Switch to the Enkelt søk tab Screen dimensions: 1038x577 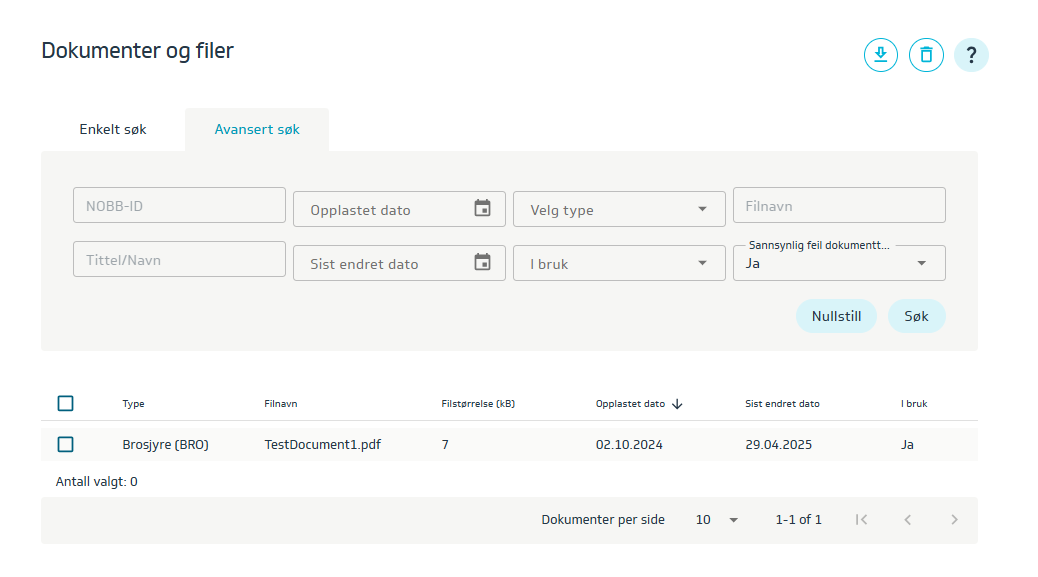pos(113,130)
